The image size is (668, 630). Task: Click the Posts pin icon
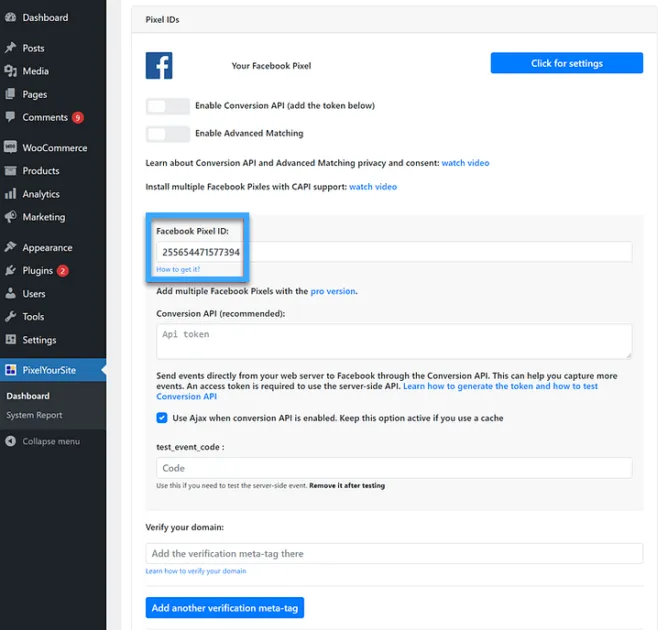10,48
